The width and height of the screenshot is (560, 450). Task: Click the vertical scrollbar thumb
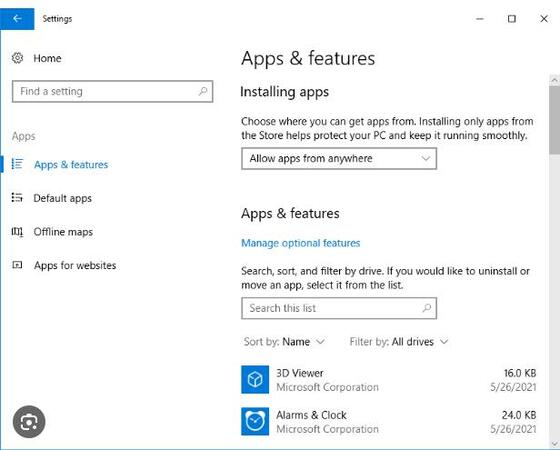click(x=554, y=120)
